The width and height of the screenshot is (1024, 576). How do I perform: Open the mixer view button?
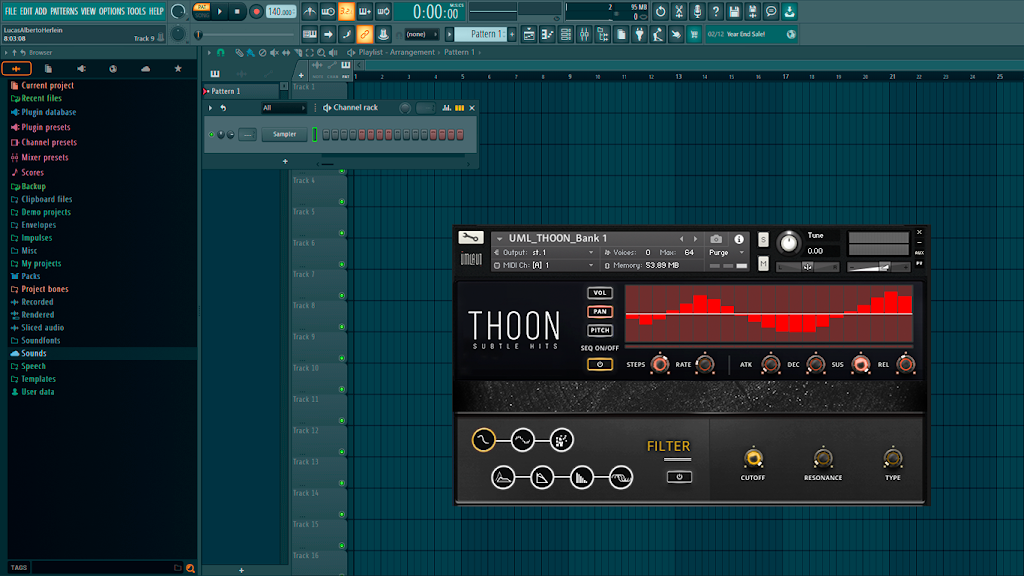[x=584, y=35]
